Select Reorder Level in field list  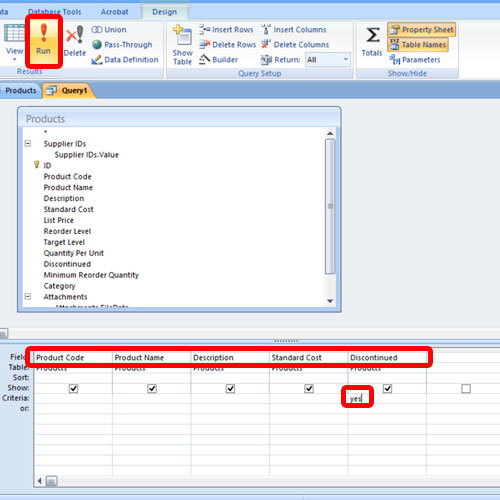pos(67,231)
